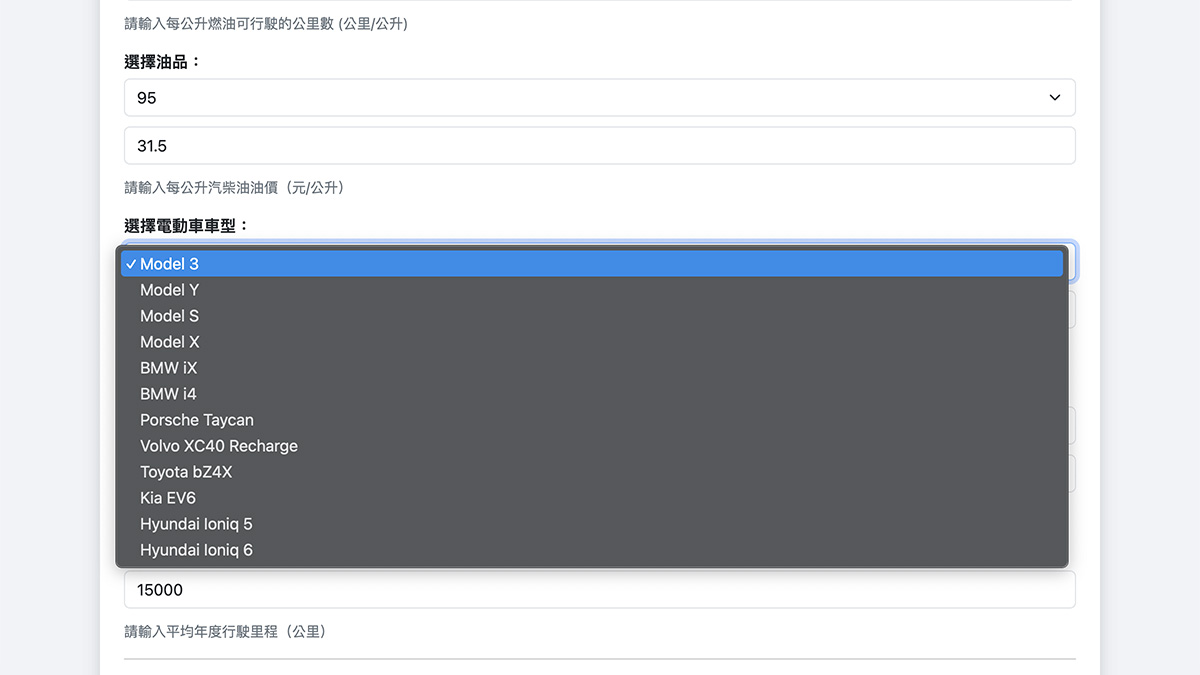Choose Hyundai Ioniq 6 option
Viewport: 1200px width, 675px height.
(x=592, y=550)
